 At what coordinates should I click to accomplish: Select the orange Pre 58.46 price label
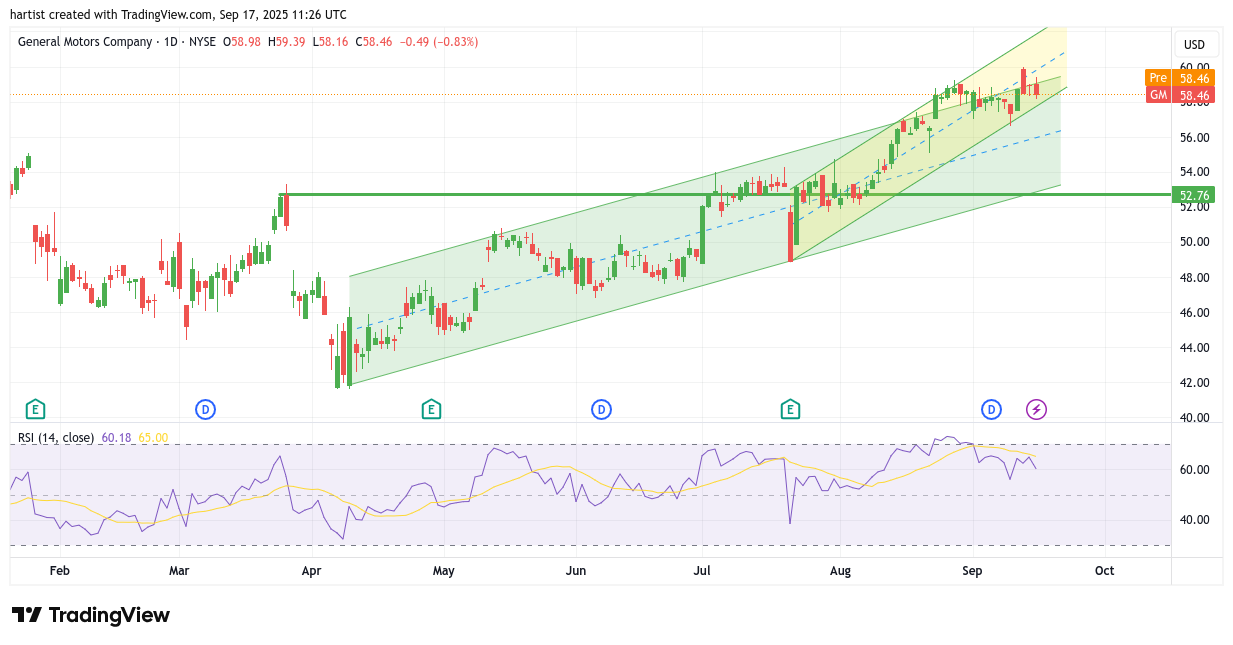[x=1180, y=78]
